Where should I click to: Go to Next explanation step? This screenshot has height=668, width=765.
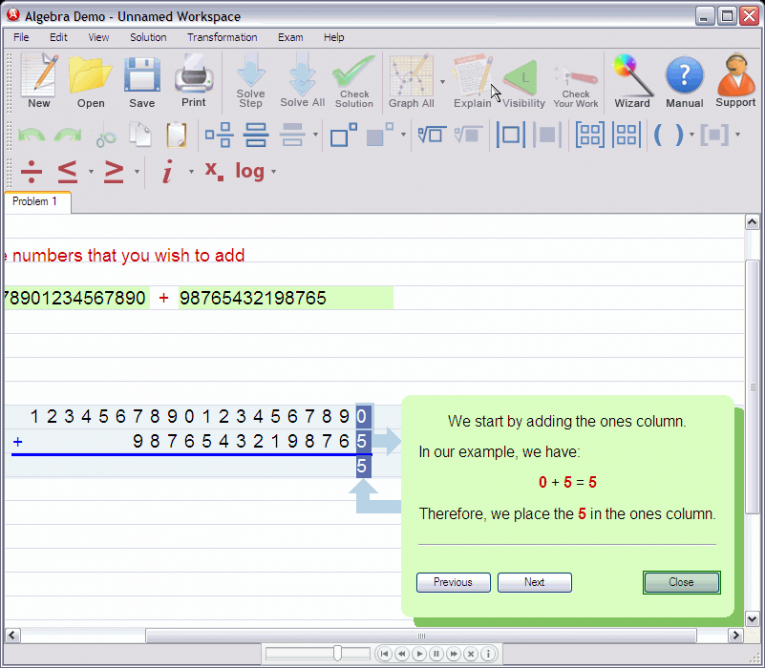point(534,582)
